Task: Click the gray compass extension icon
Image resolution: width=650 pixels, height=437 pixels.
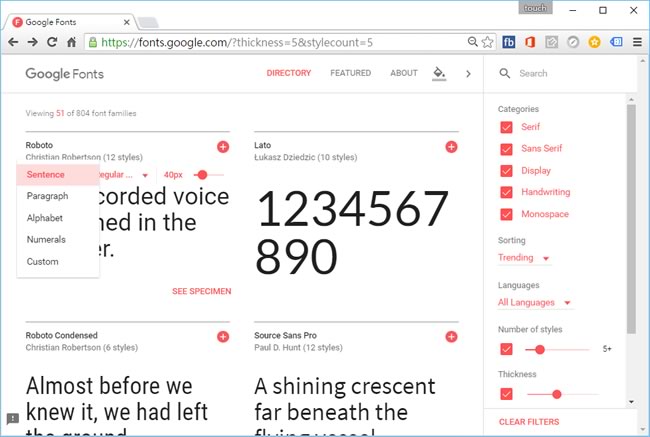Action: click(x=573, y=42)
